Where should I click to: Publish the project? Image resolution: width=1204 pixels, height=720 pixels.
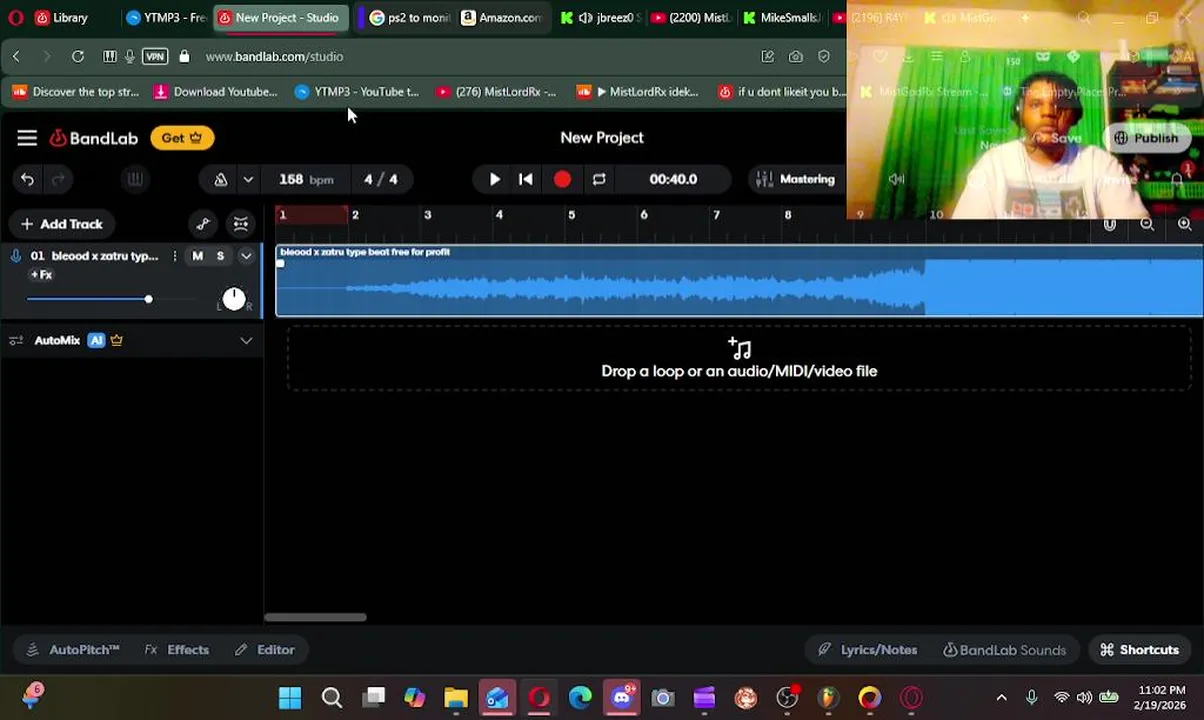click(1146, 138)
